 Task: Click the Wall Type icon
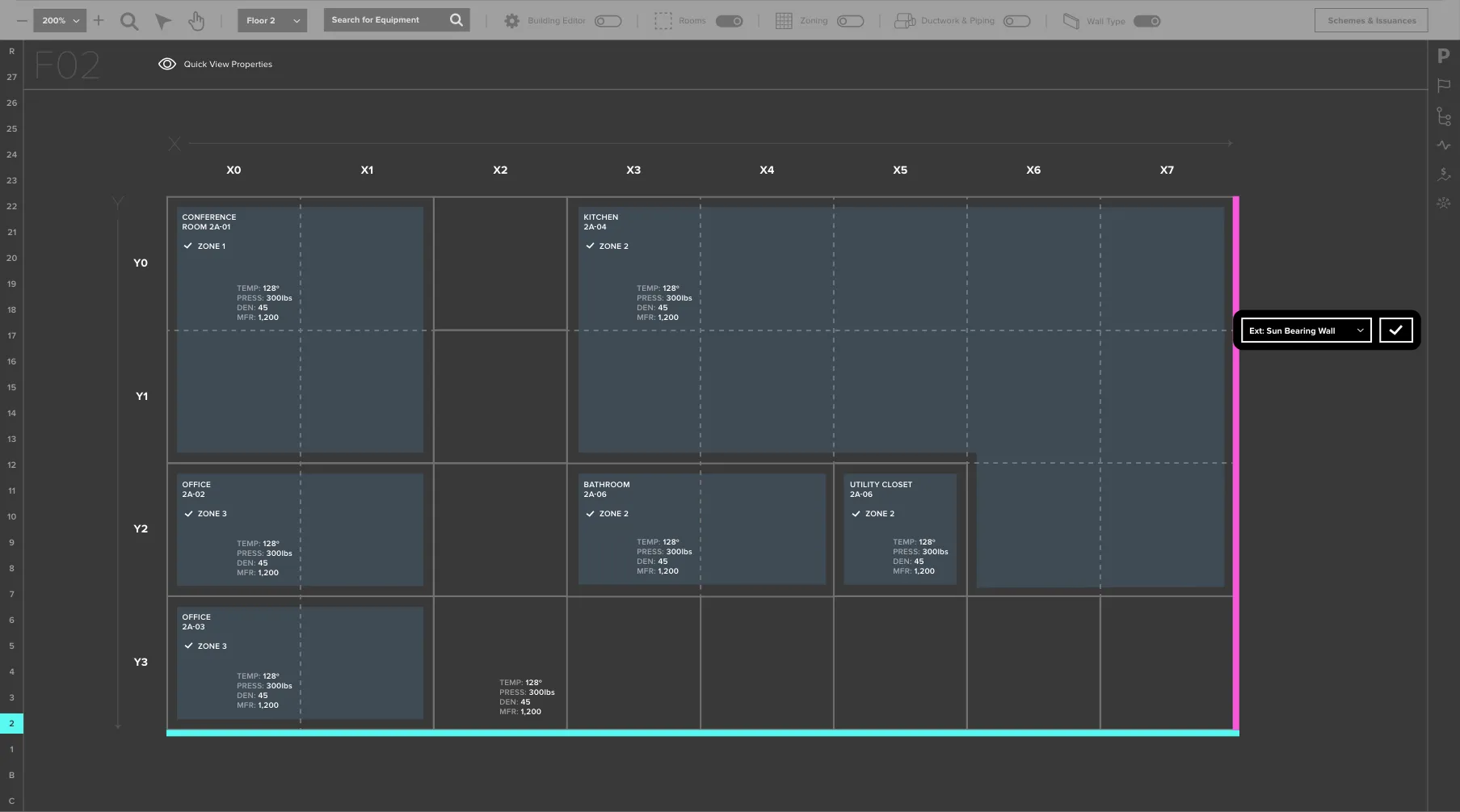pyautogui.click(x=1071, y=21)
